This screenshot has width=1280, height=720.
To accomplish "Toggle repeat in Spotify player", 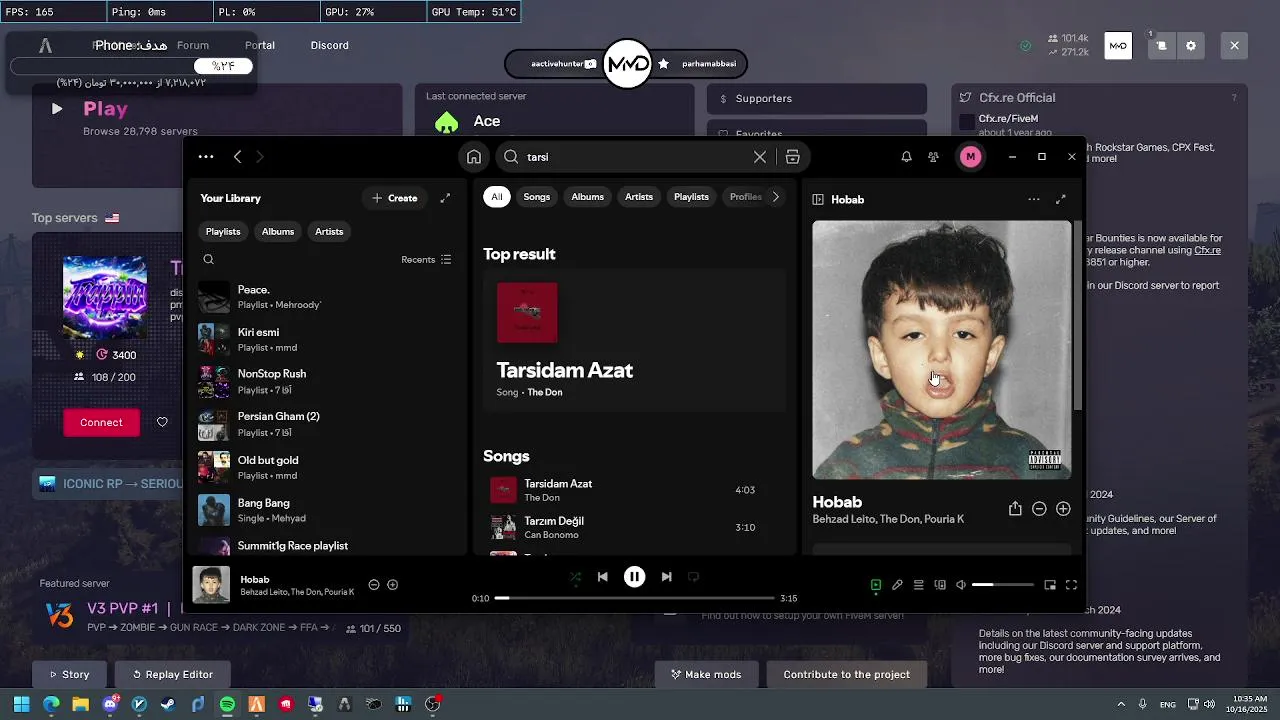I will click(693, 577).
